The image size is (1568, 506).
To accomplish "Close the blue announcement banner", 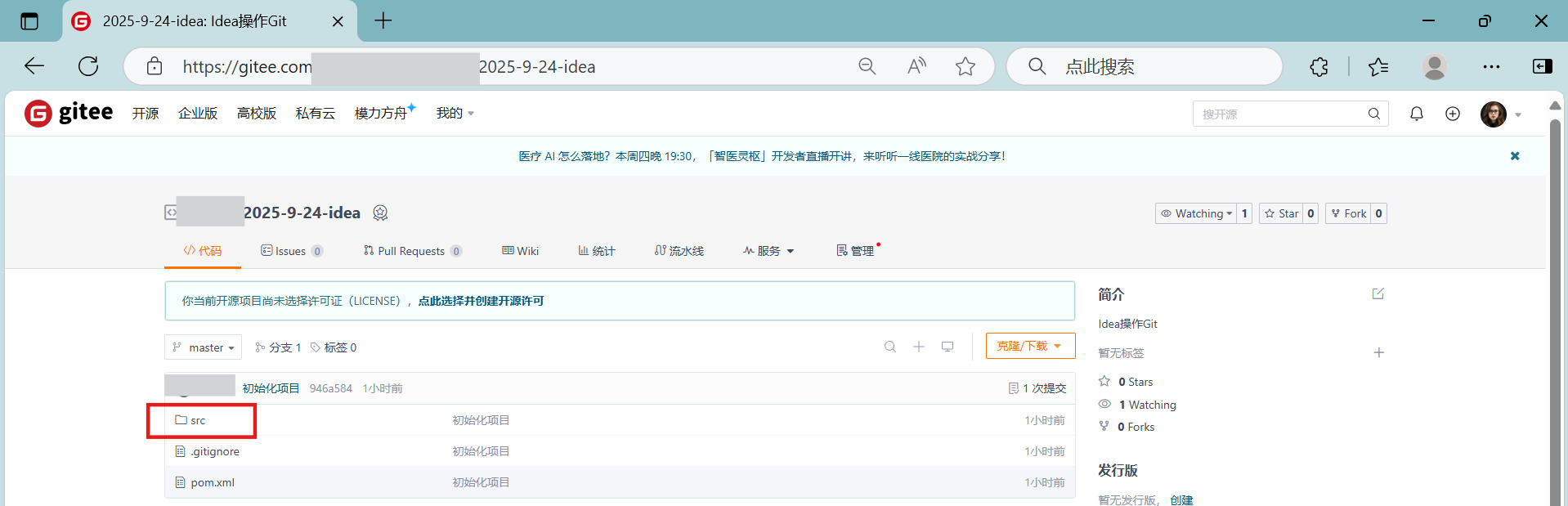I will tap(1515, 155).
